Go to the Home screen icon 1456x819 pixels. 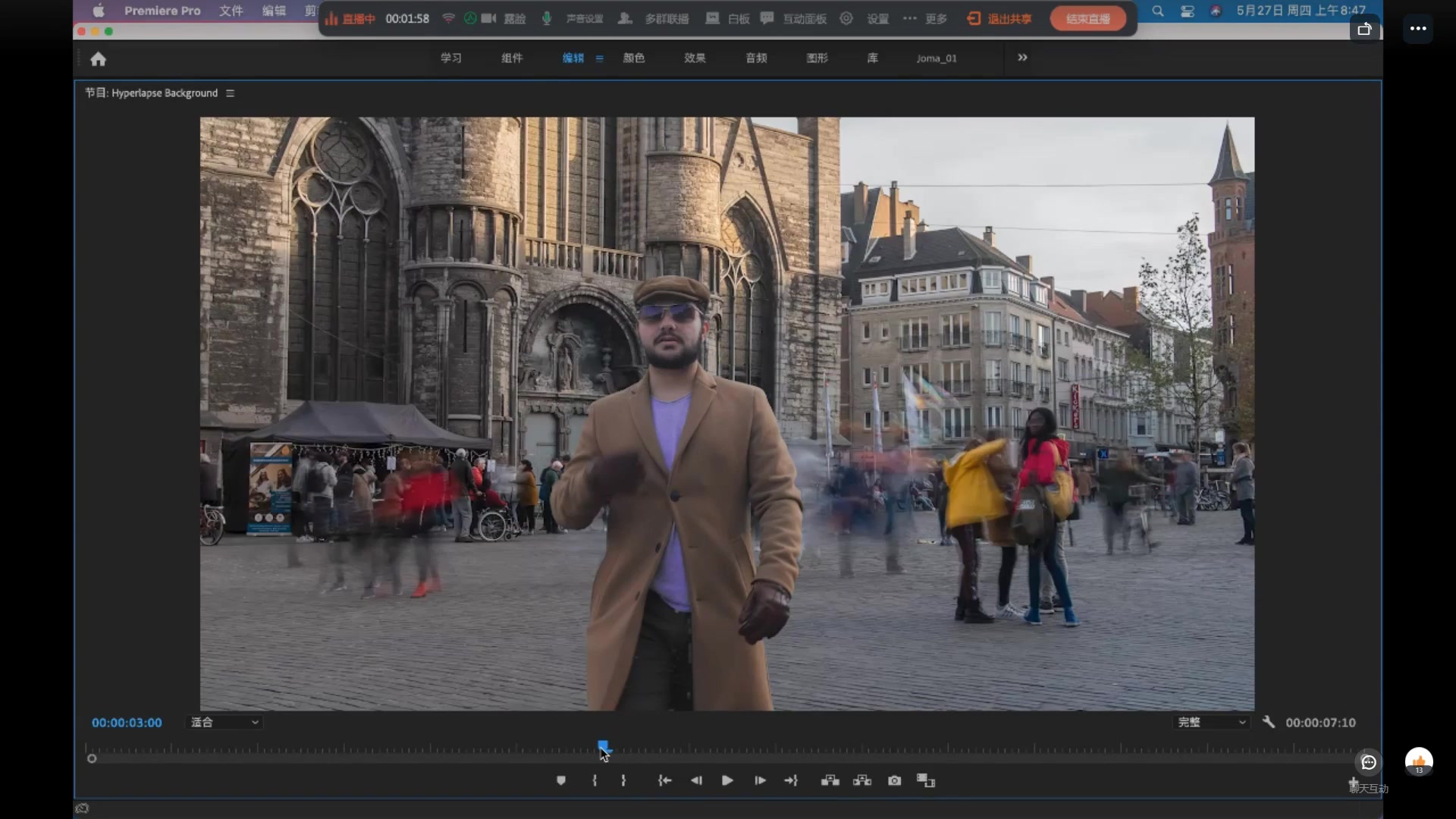(x=99, y=58)
